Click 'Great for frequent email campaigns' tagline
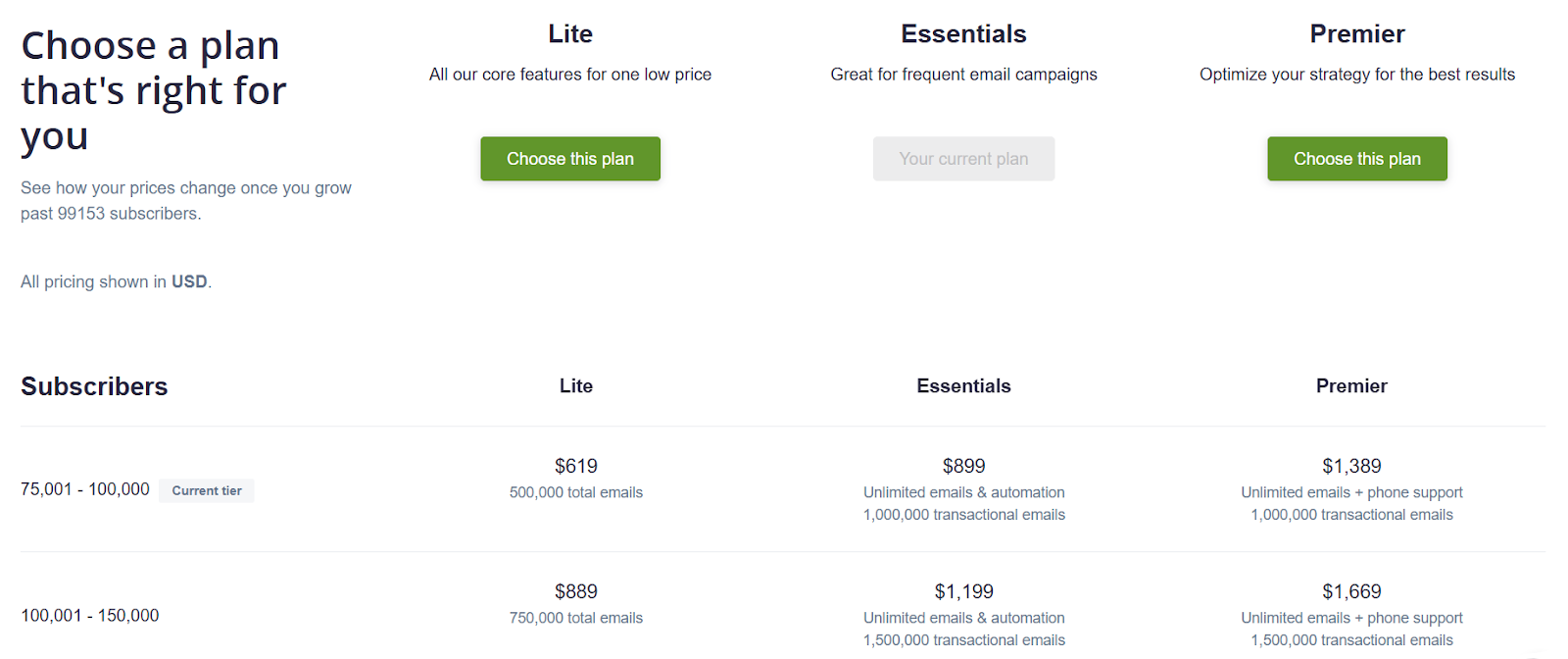This screenshot has width=1568, height=659. 963,75
